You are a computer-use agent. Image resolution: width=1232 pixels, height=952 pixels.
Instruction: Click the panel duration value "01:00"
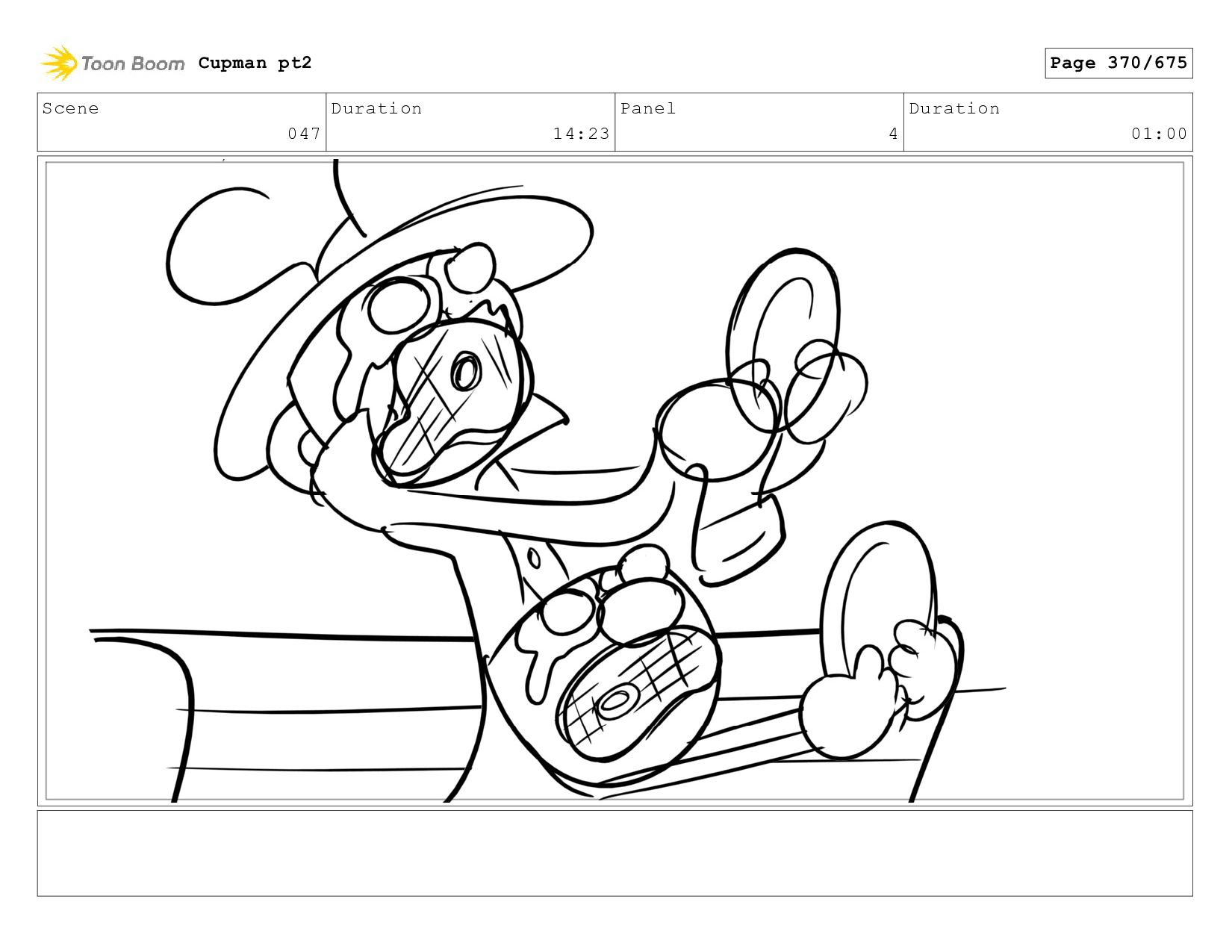pos(1159,134)
